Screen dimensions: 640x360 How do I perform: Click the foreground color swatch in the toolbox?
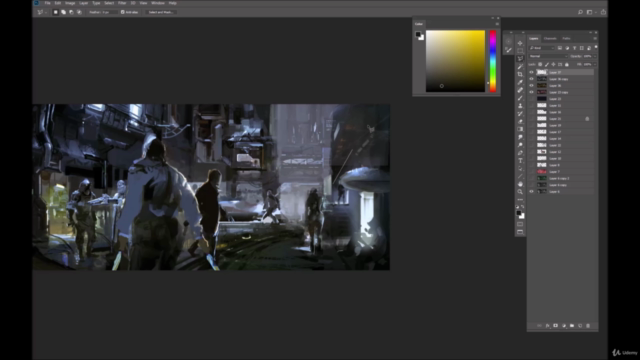519,213
